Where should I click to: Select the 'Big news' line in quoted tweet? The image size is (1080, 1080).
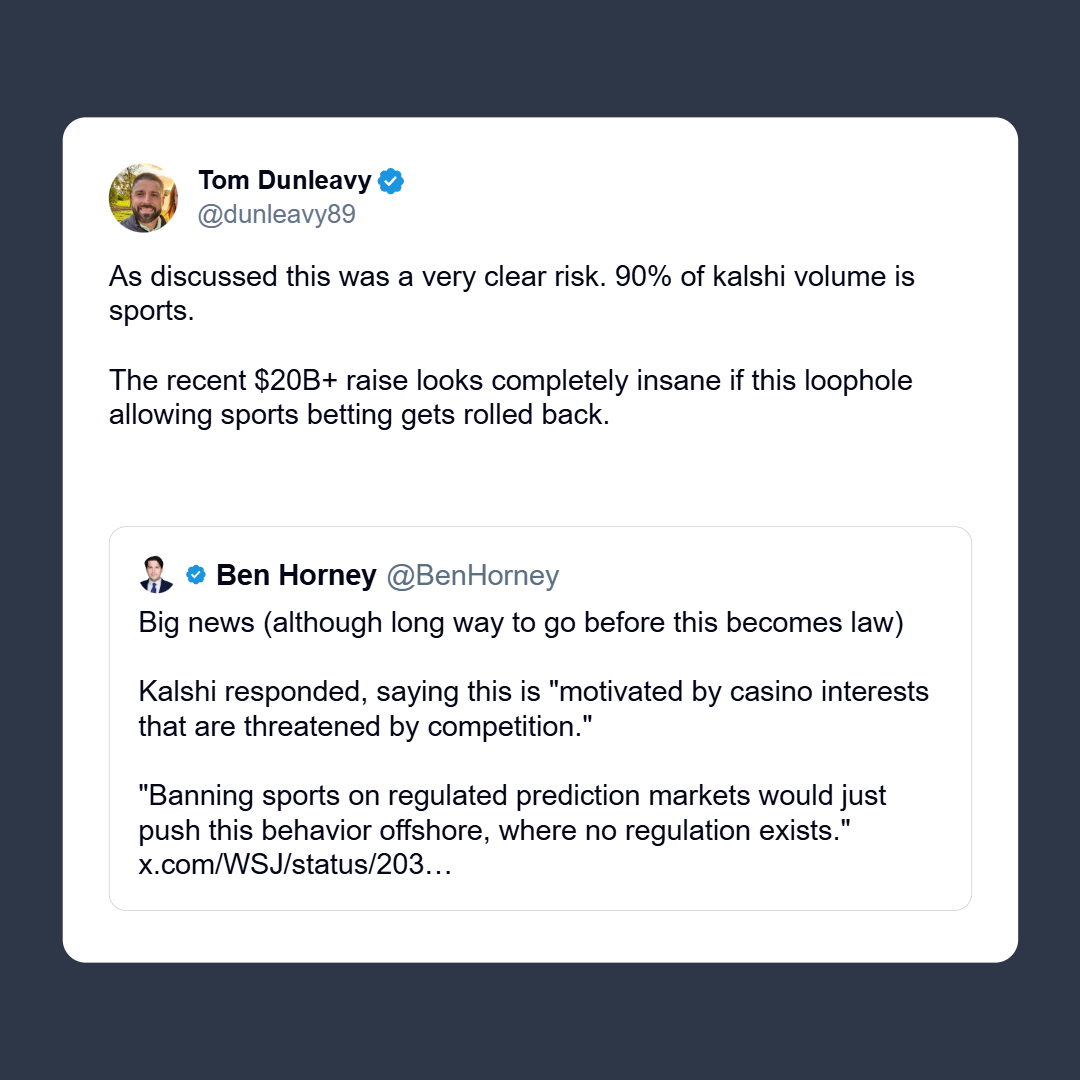(x=520, y=622)
